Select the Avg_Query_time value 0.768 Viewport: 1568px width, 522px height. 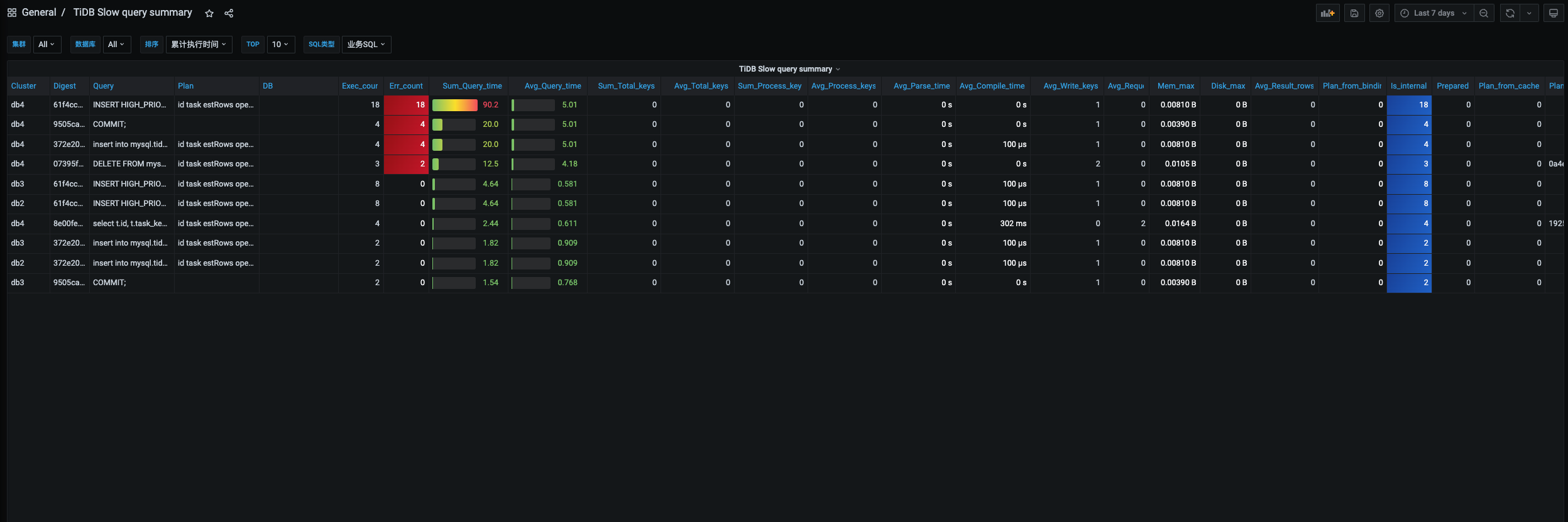[x=567, y=283]
